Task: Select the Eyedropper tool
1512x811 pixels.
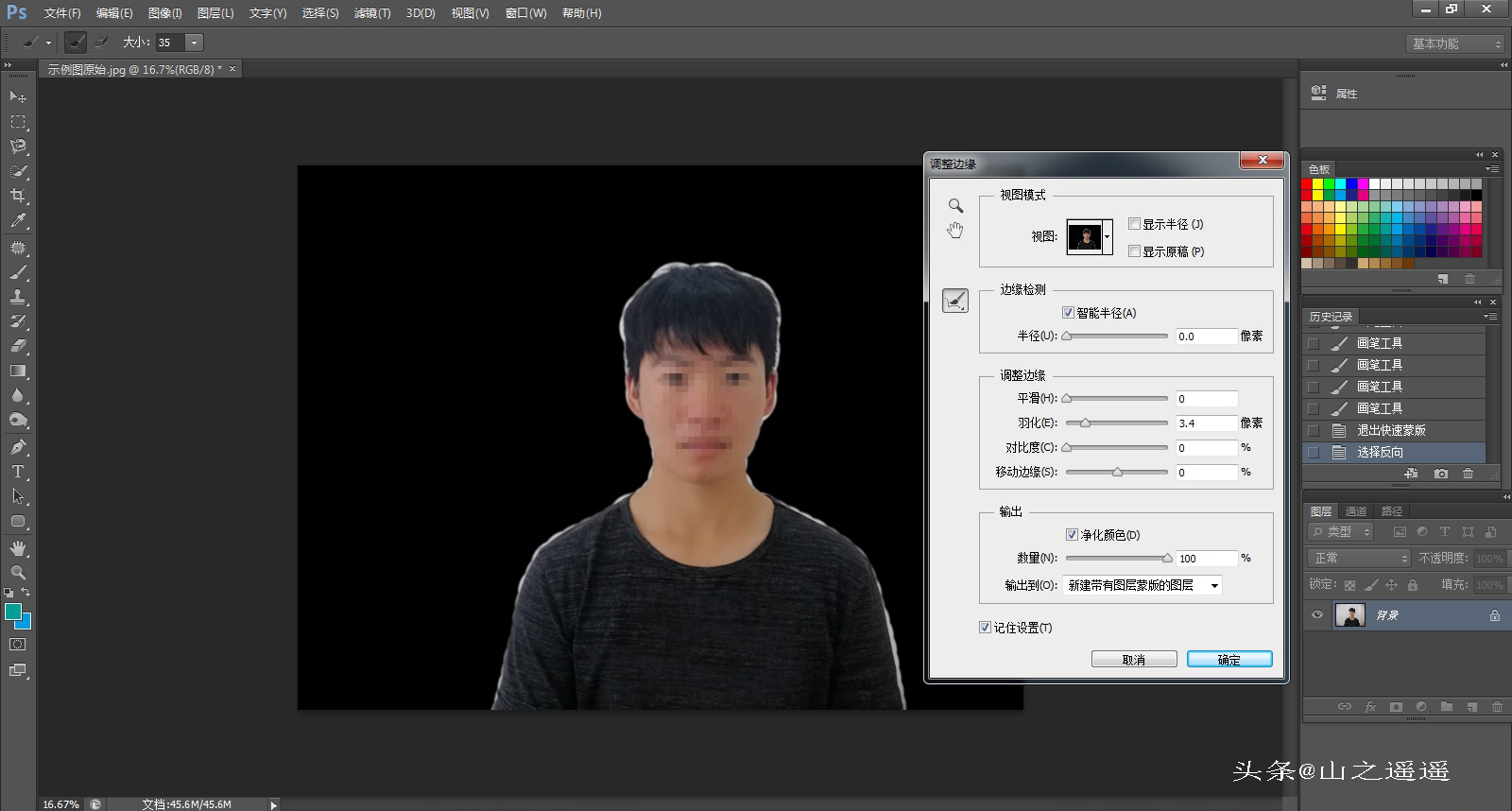Action: pyautogui.click(x=17, y=221)
